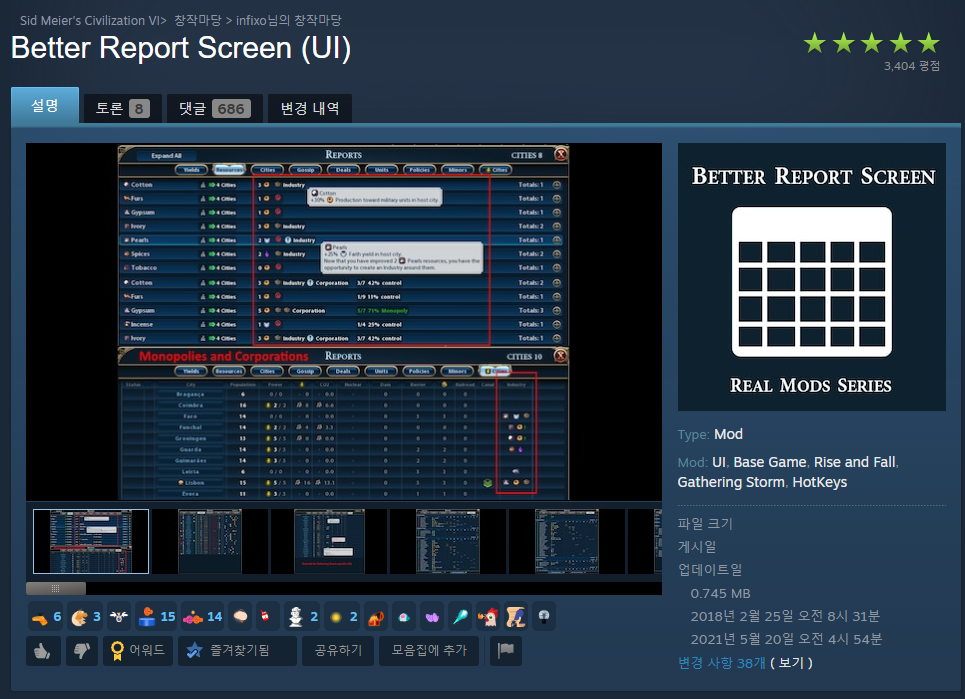Click the report flag icon
This screenshot has height=699, width=965.
click(x=506, y=651)
